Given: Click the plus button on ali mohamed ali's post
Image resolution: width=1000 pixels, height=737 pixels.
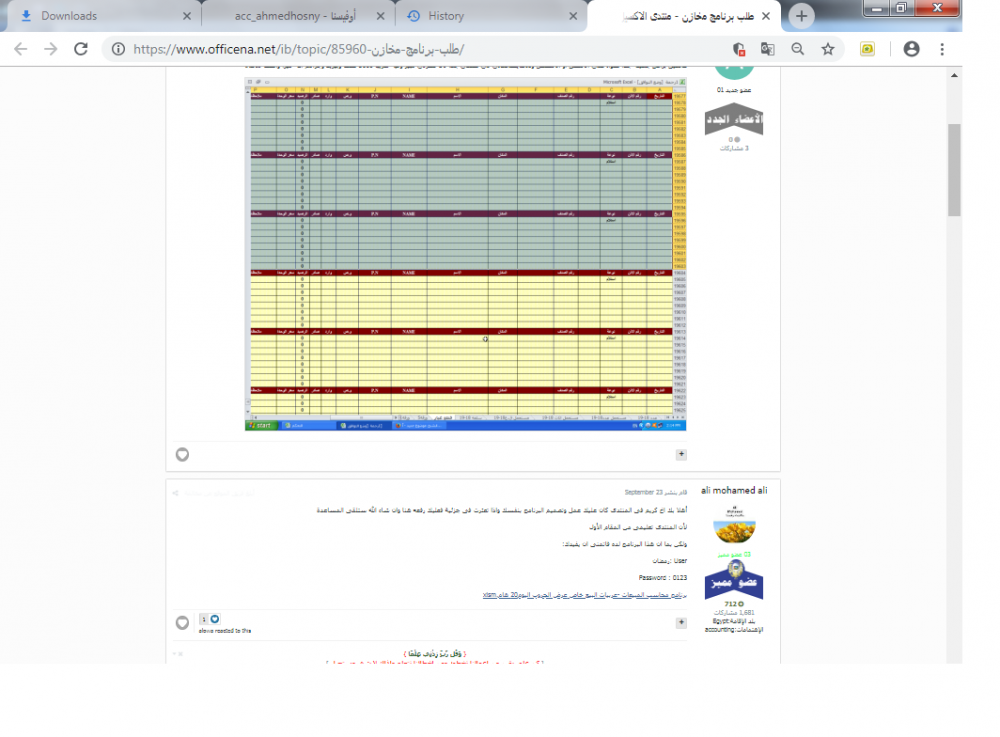Looking at the screenshot, I should tap(681, 622).
